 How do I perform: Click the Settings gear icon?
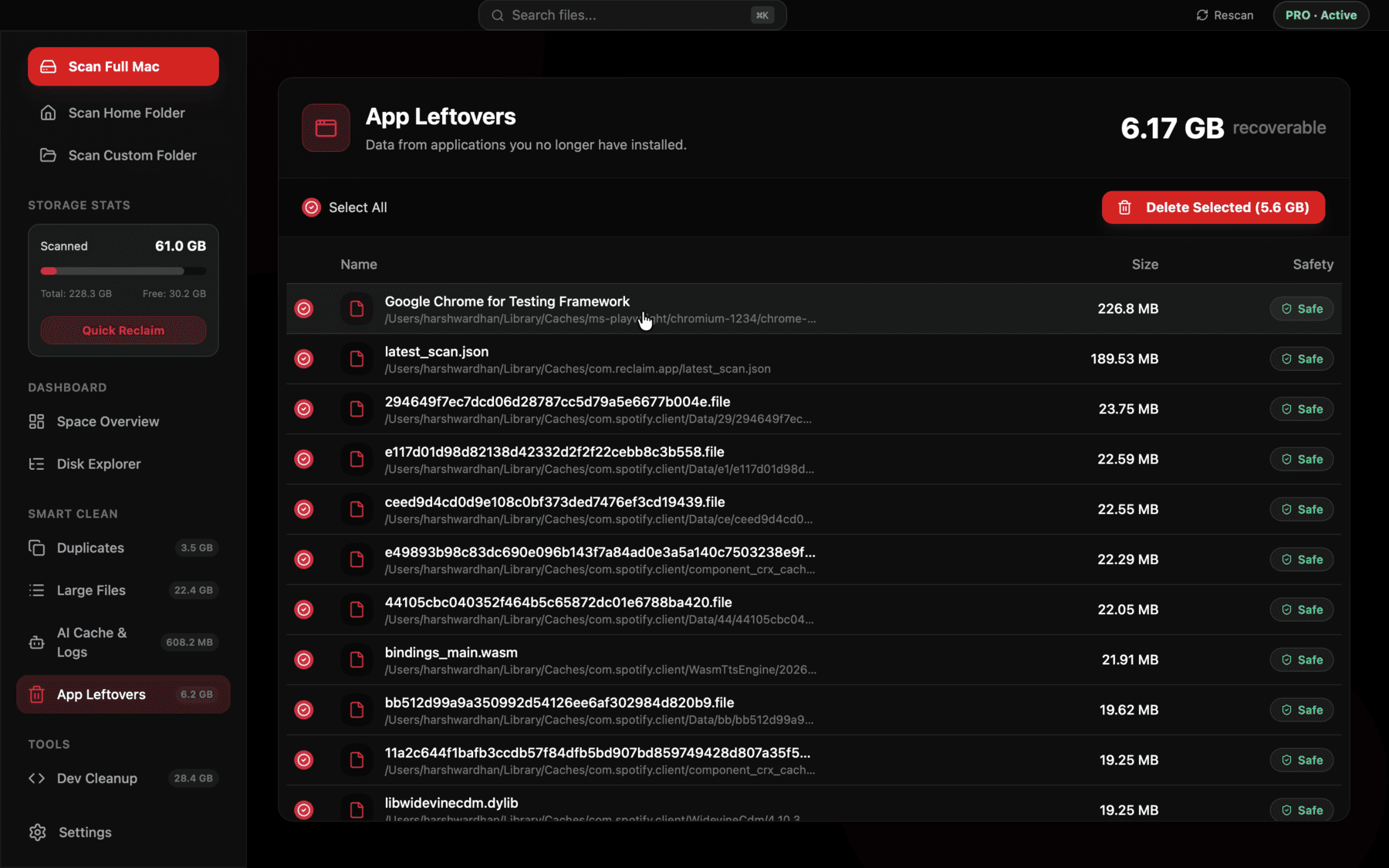pyautogui.click(x=37, y=833)
